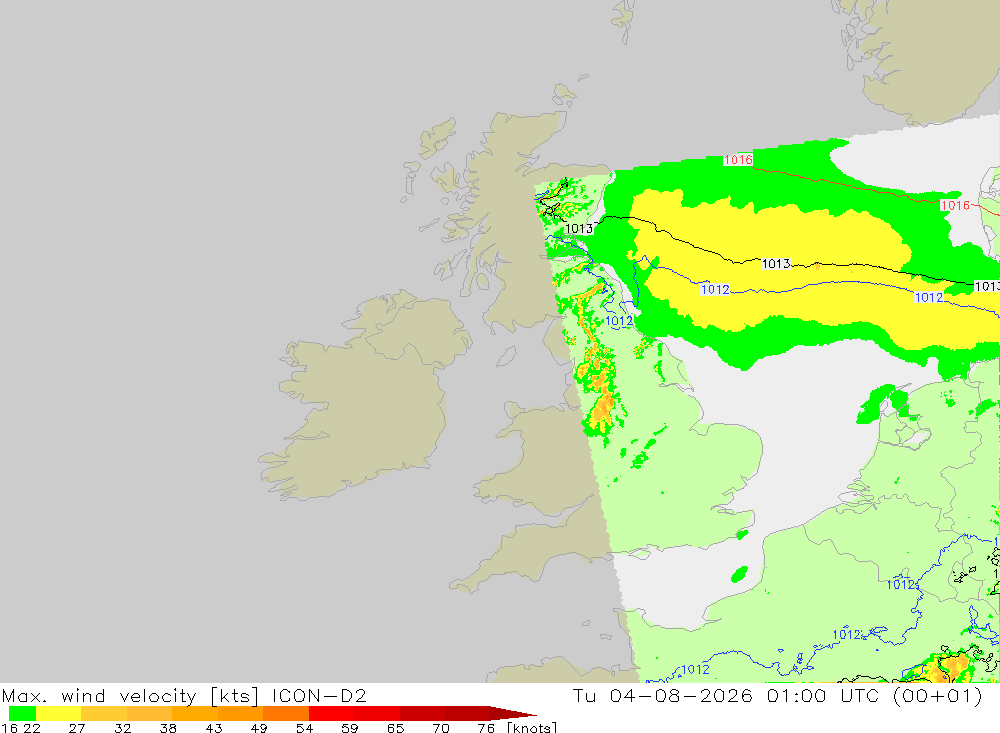Click the 'Tu 04-08-2026 01:00 UTC (00+01)' timestamp
Viewport: 1000px width, 733px height.
tap(777, 695)
